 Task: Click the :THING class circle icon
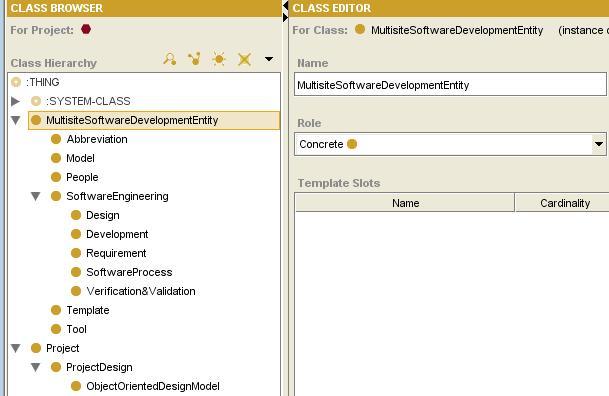(x=16, y=82)
